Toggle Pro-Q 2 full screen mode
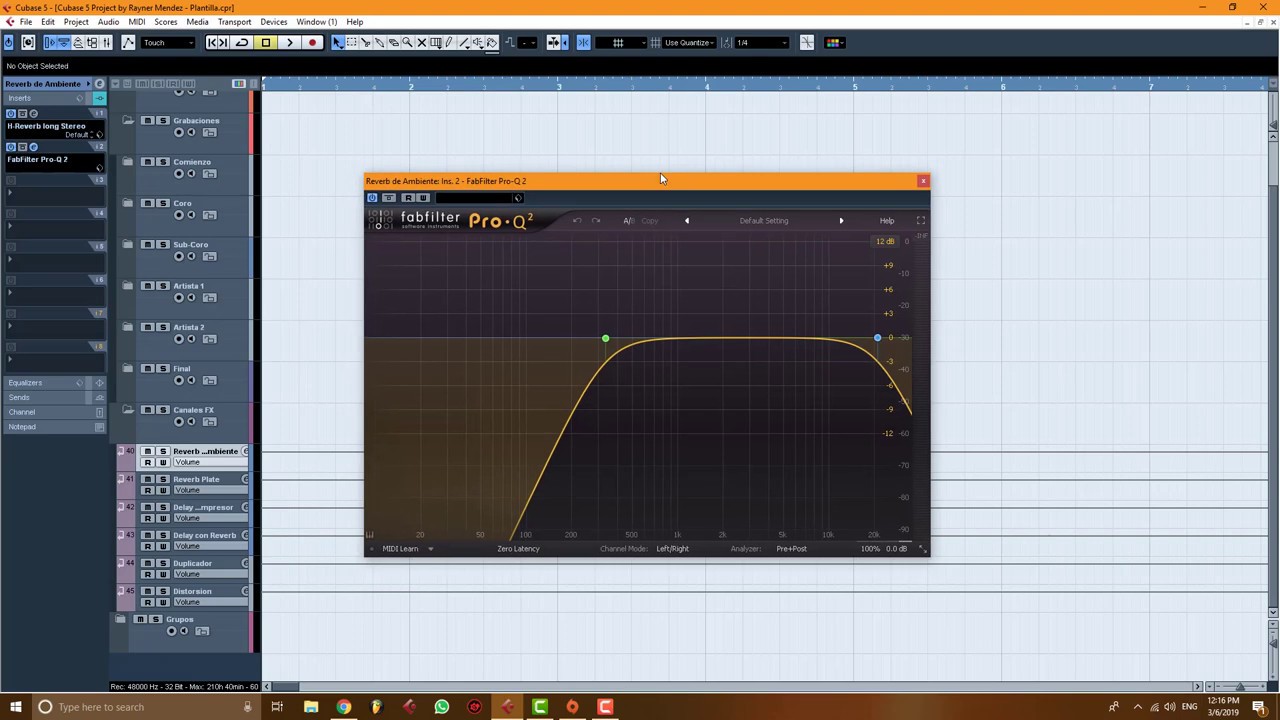1280x720 pixels. tap(921, 220)
